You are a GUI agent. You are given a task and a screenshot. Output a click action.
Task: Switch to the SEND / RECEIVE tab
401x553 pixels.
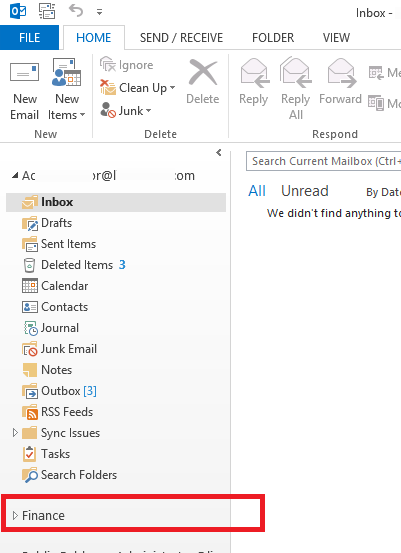(181, 38)
